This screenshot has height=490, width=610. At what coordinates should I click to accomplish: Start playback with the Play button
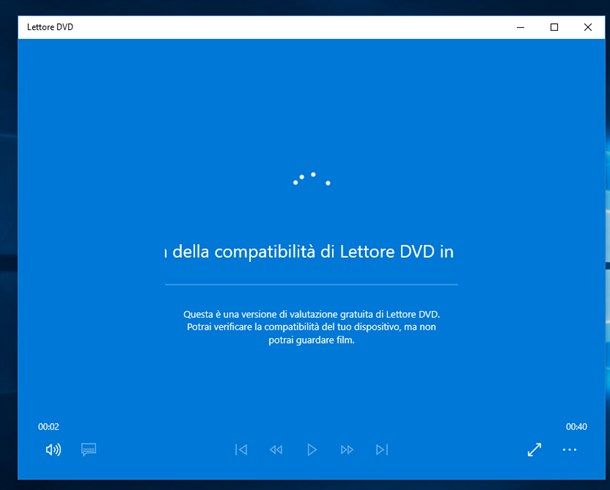pos(312,450)
